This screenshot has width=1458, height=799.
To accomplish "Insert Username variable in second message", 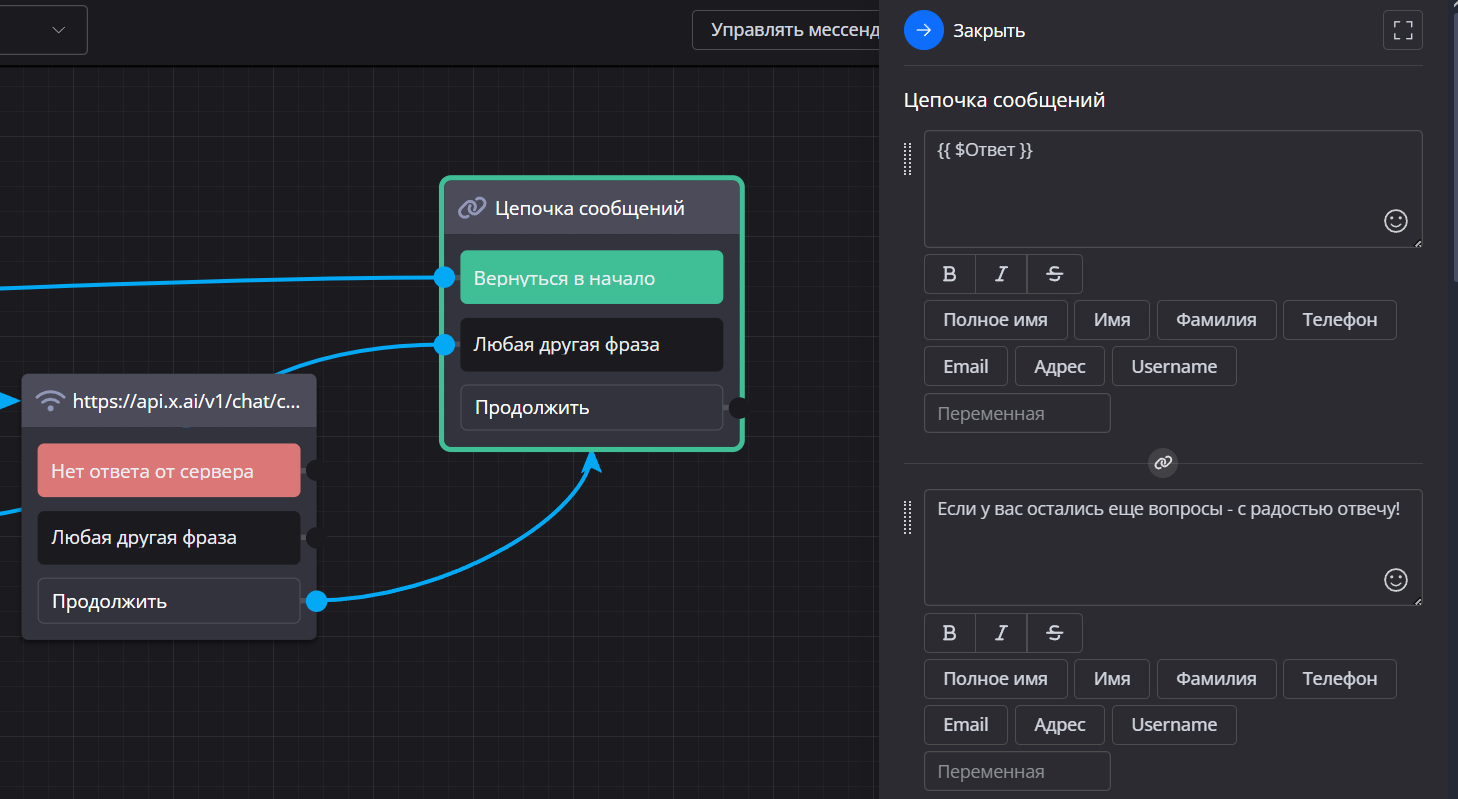I will (x=1173, y=725).
